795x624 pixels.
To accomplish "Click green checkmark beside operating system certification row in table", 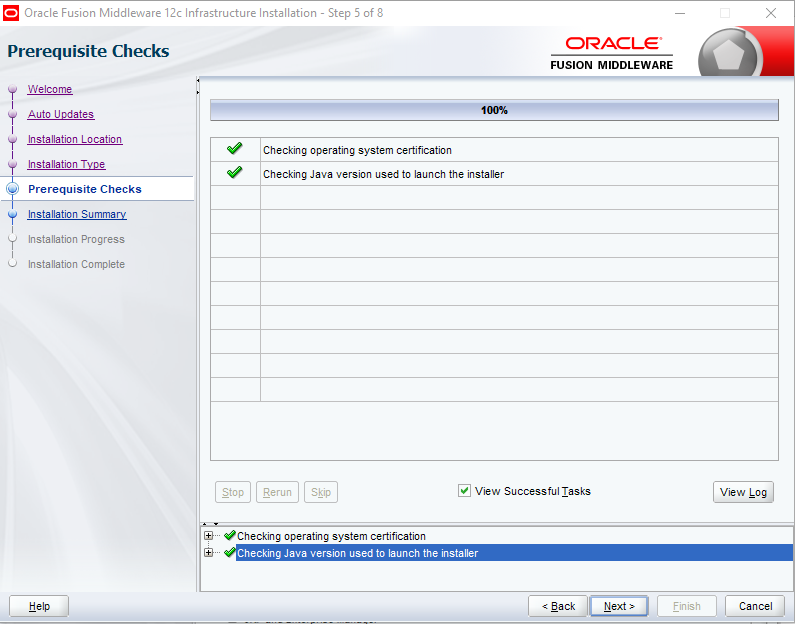I will pyautogui.click(x=234, y=149).
